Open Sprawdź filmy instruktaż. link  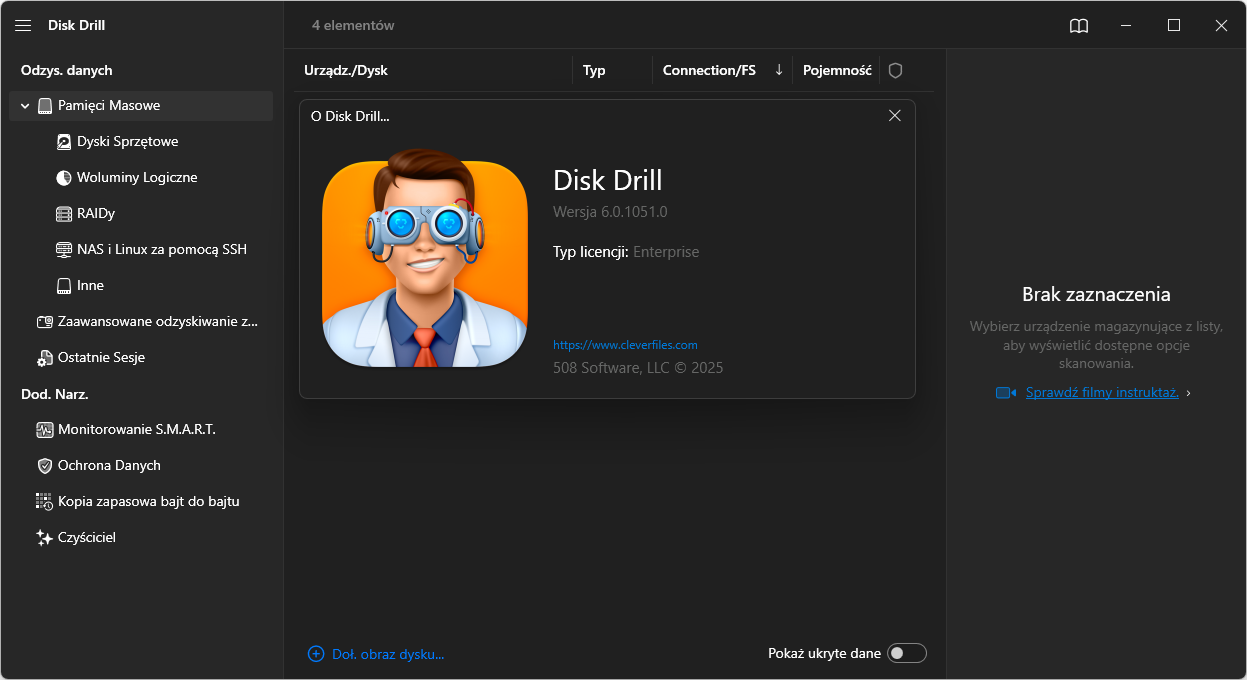coord(1102,393)
